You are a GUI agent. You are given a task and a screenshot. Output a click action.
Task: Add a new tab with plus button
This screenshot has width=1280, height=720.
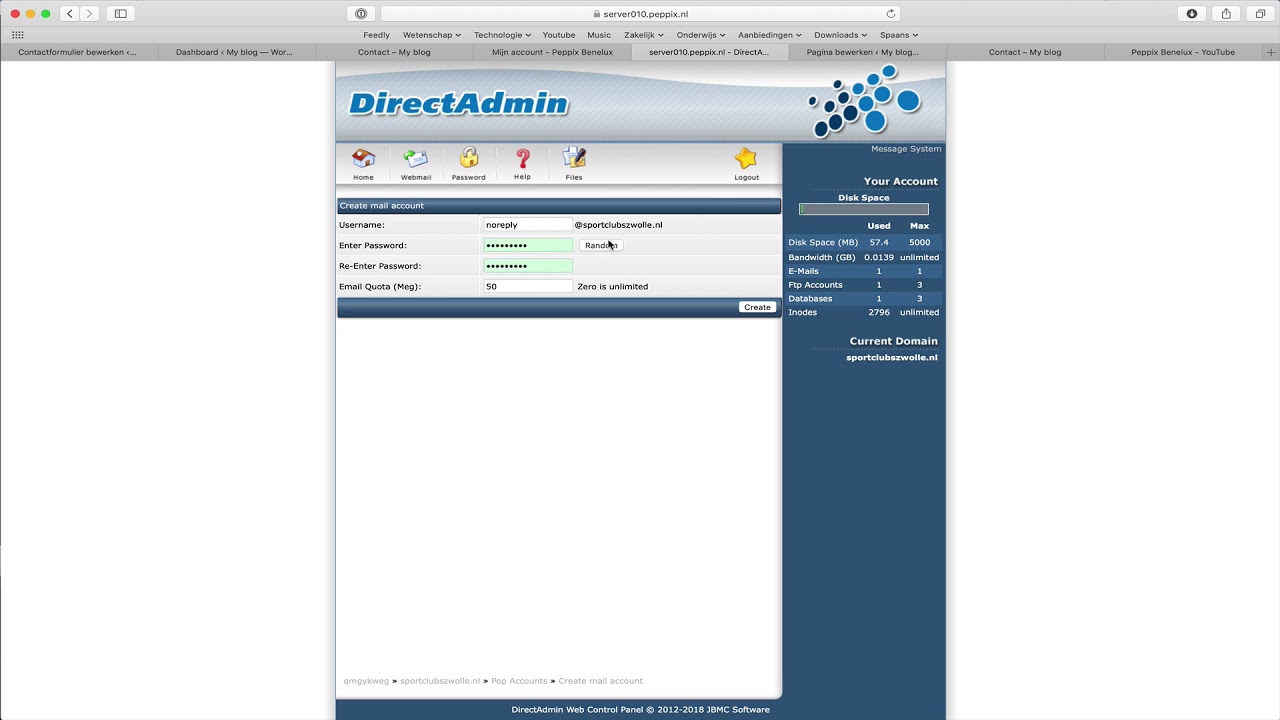(x=1271, y=52)
